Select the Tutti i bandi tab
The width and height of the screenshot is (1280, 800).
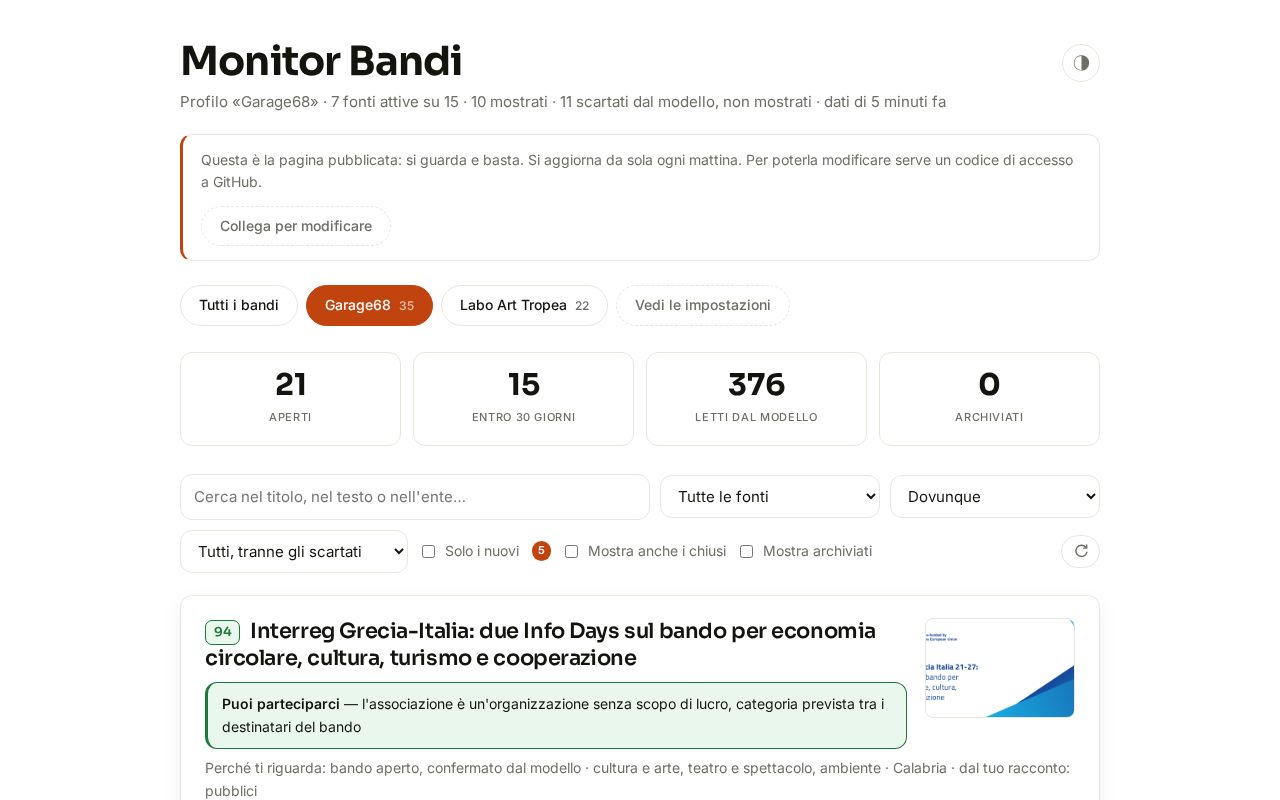point(239,305)
